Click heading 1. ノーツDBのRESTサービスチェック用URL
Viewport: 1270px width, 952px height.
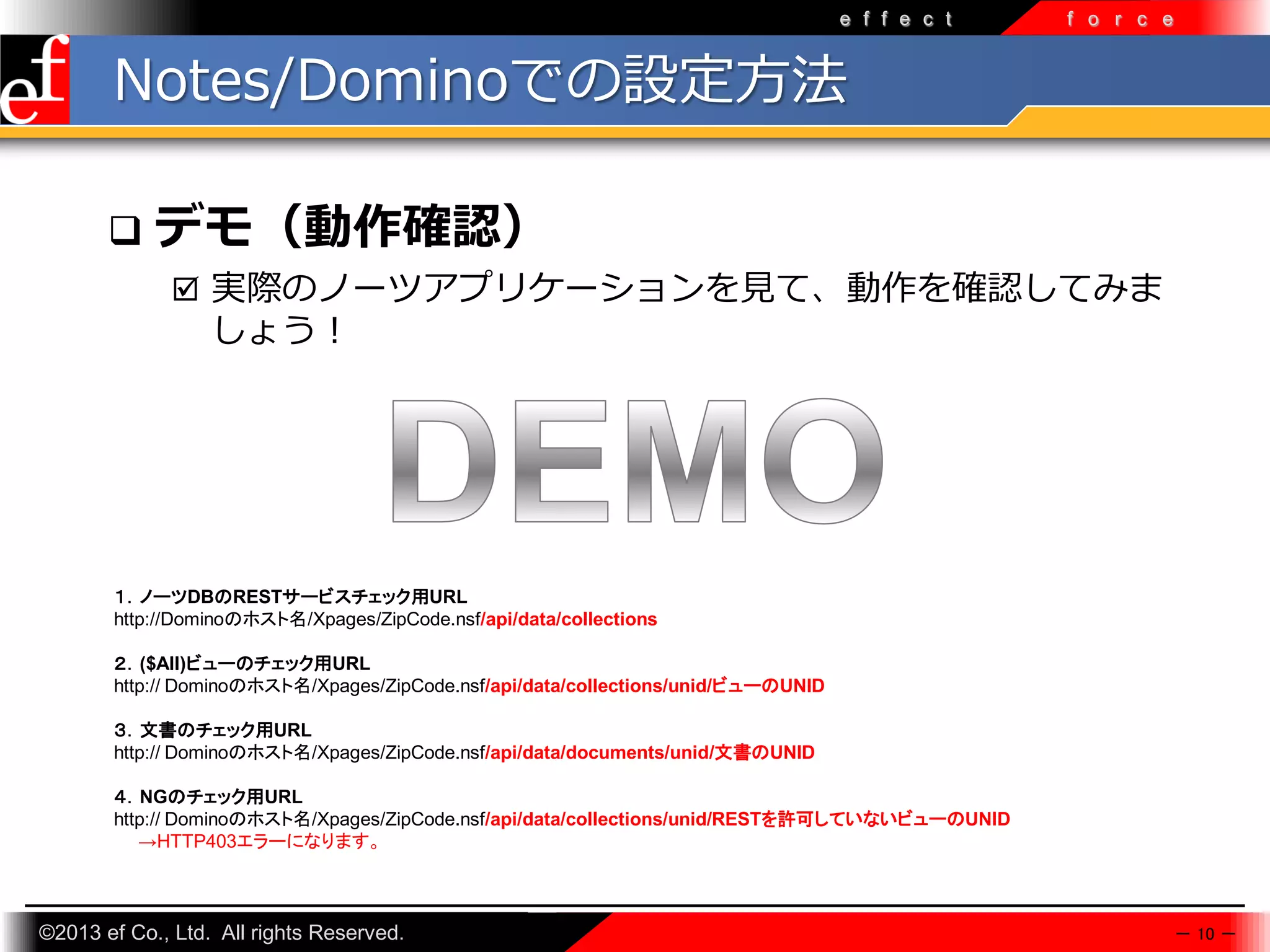coord(290,596)
